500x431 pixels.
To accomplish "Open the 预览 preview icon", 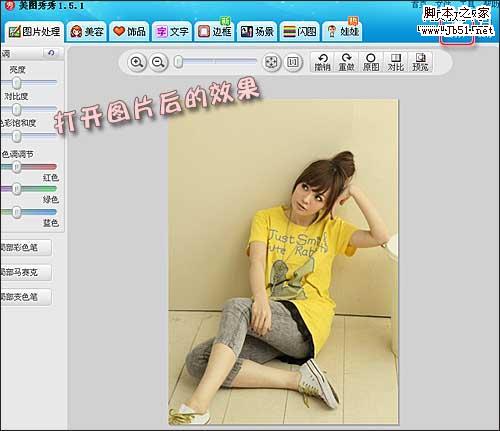I will [420, 62].
